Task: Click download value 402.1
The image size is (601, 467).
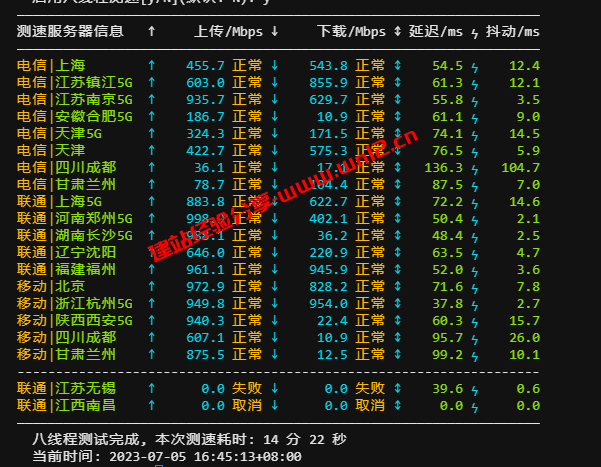Action: (328, 219)
